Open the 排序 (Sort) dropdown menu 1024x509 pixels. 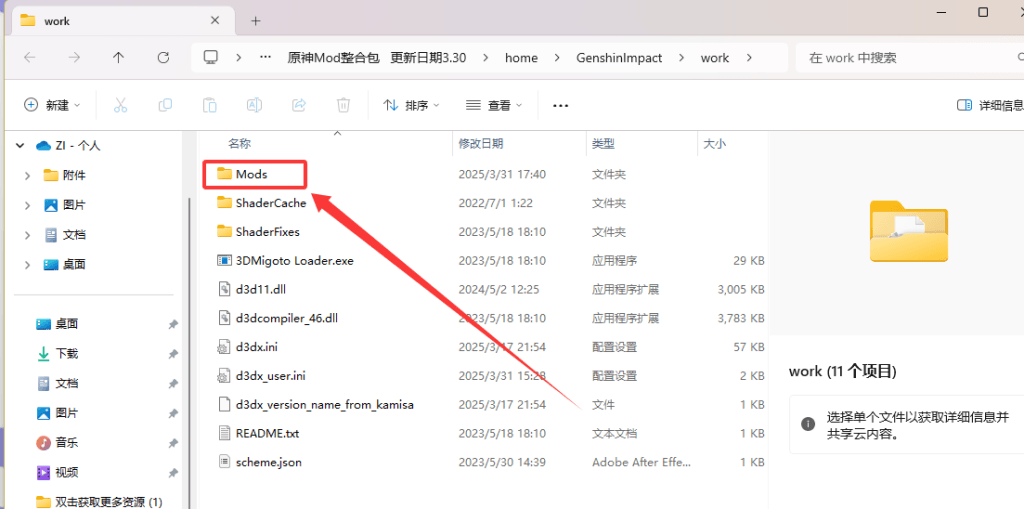coord(411,105)
